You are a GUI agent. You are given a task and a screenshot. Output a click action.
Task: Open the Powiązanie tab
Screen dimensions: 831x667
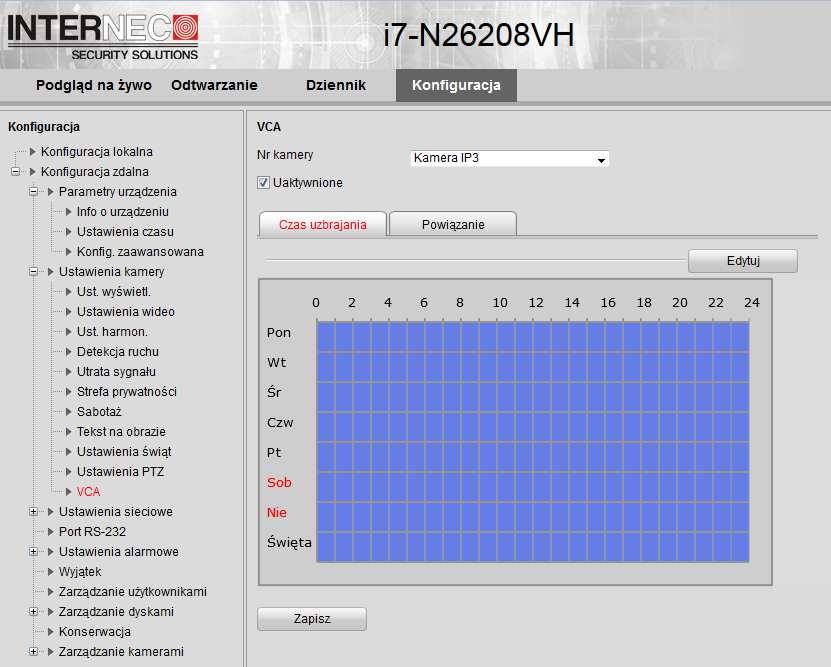453,224
